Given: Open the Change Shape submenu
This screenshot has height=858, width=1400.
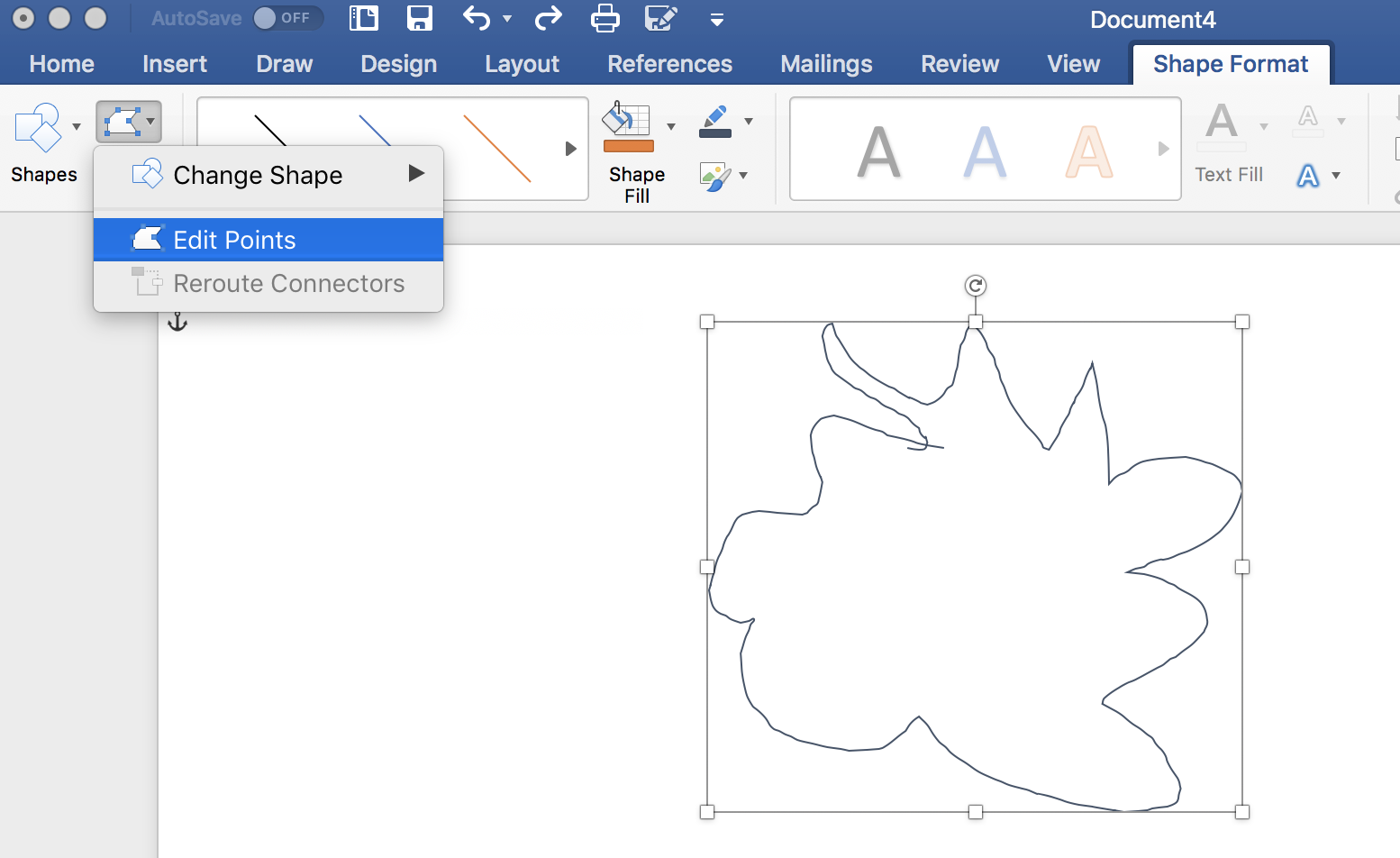Looking at the screenshot, I should coord(257,174).
